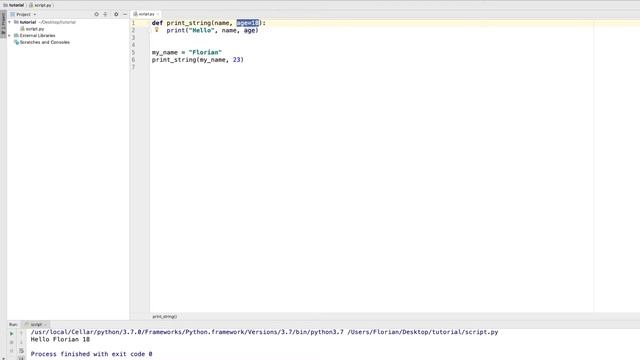Click the Run label in the bottom panel
Screen dimensions: 640x360
point(13,324)
